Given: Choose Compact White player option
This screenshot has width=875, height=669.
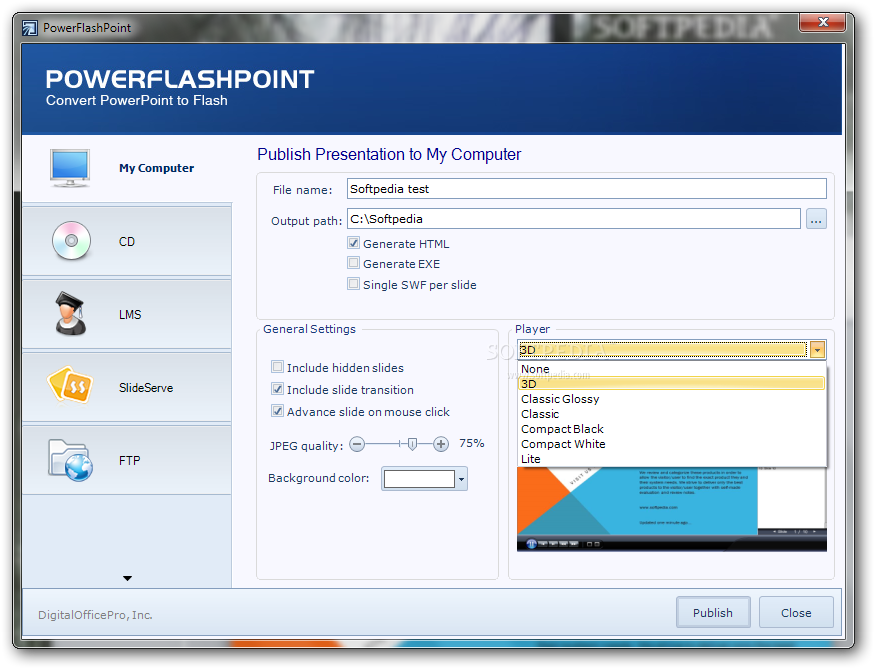Looking at the screenshot, I should (672, 444).
